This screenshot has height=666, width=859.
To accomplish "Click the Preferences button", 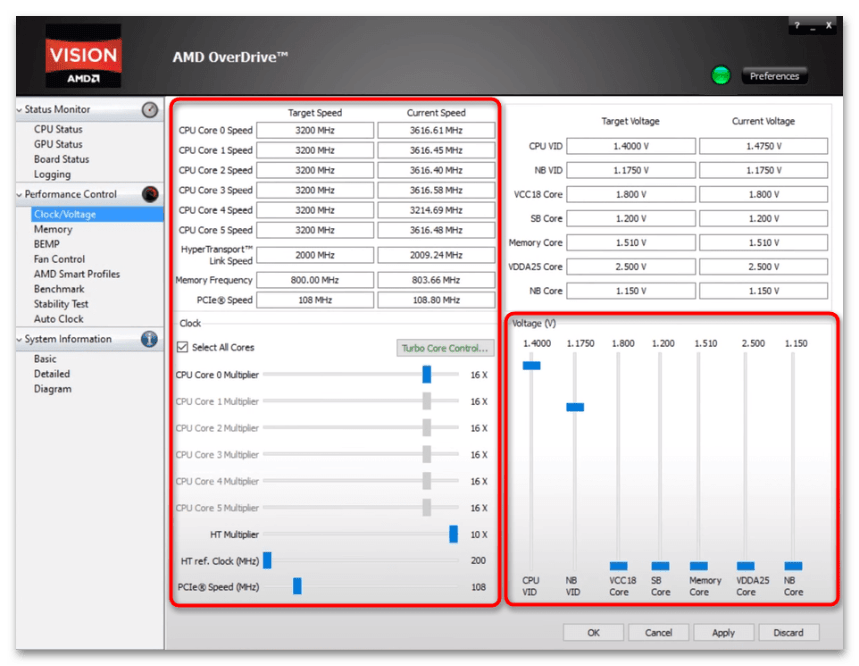I will pyautogui.click(x=774, y=76).
